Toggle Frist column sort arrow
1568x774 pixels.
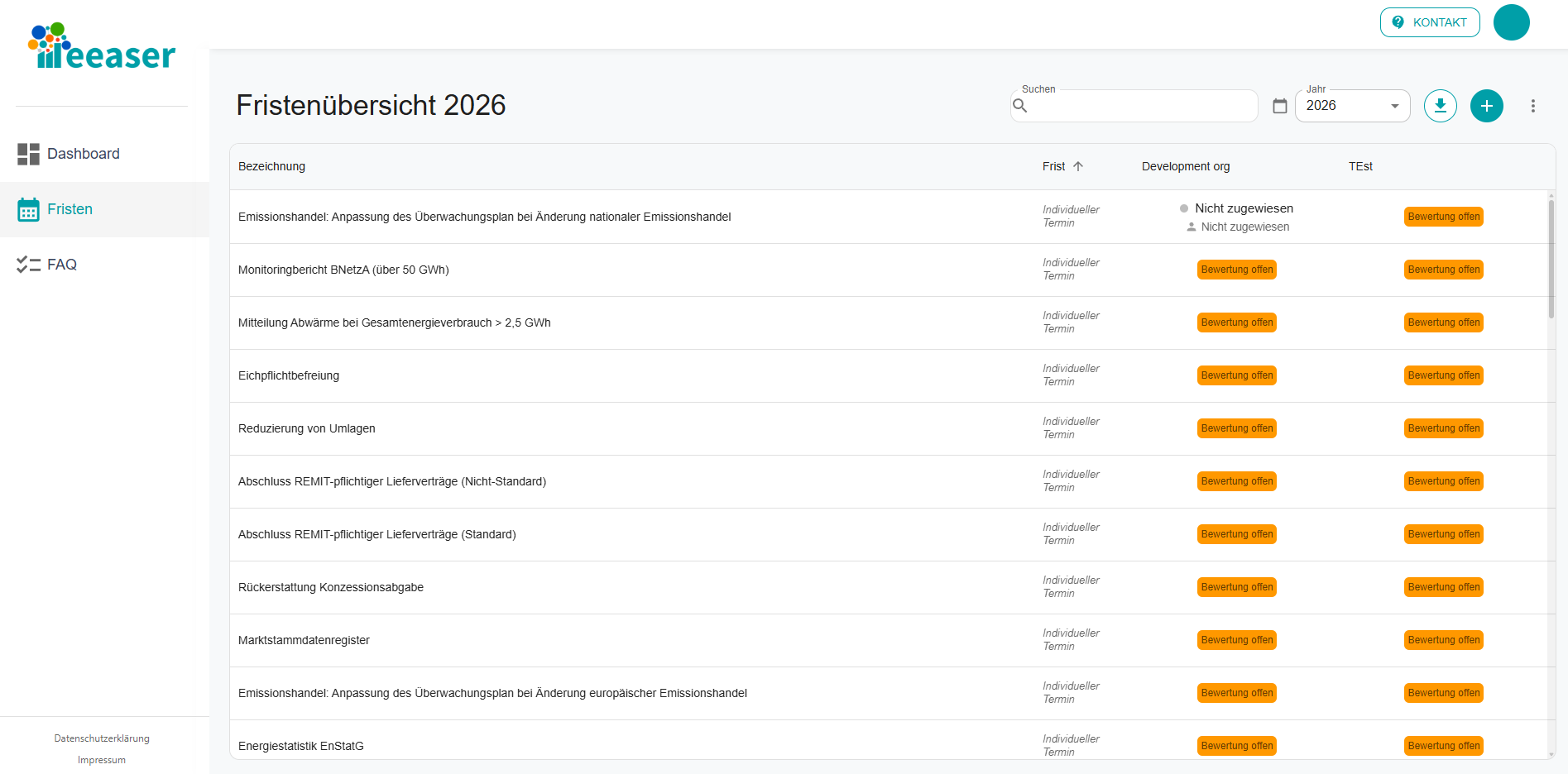(1078, 166)
